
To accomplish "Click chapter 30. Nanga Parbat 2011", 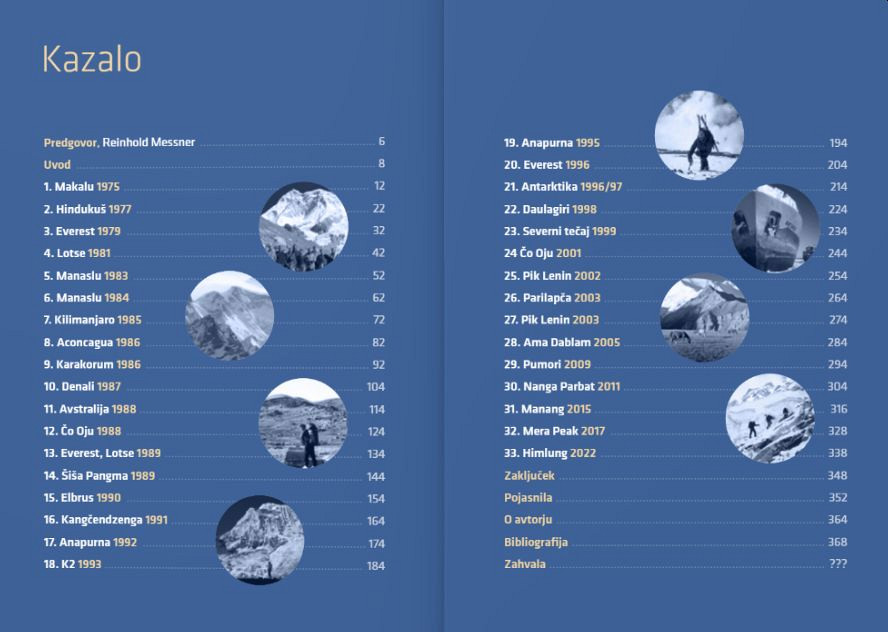I will pos(562,387).
